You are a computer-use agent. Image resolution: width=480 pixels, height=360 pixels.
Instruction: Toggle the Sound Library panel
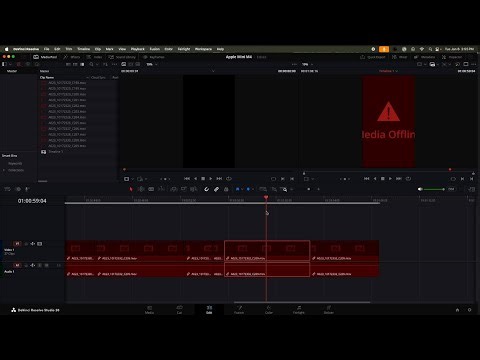tap(122, 57)
